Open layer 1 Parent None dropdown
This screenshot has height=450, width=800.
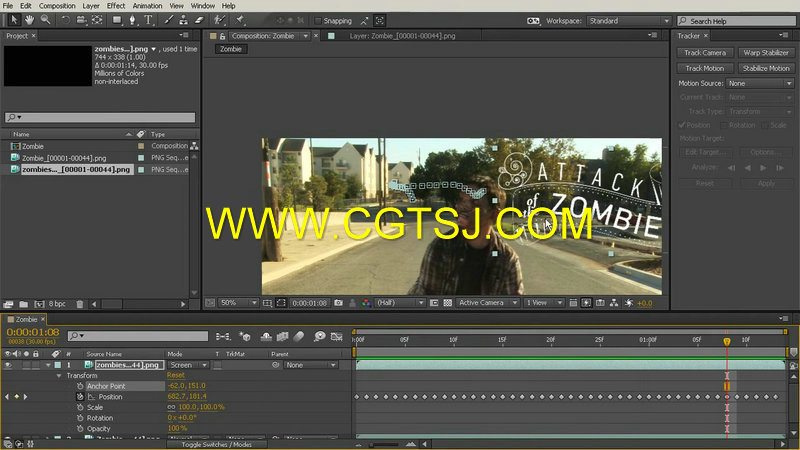tap(311, 365)
